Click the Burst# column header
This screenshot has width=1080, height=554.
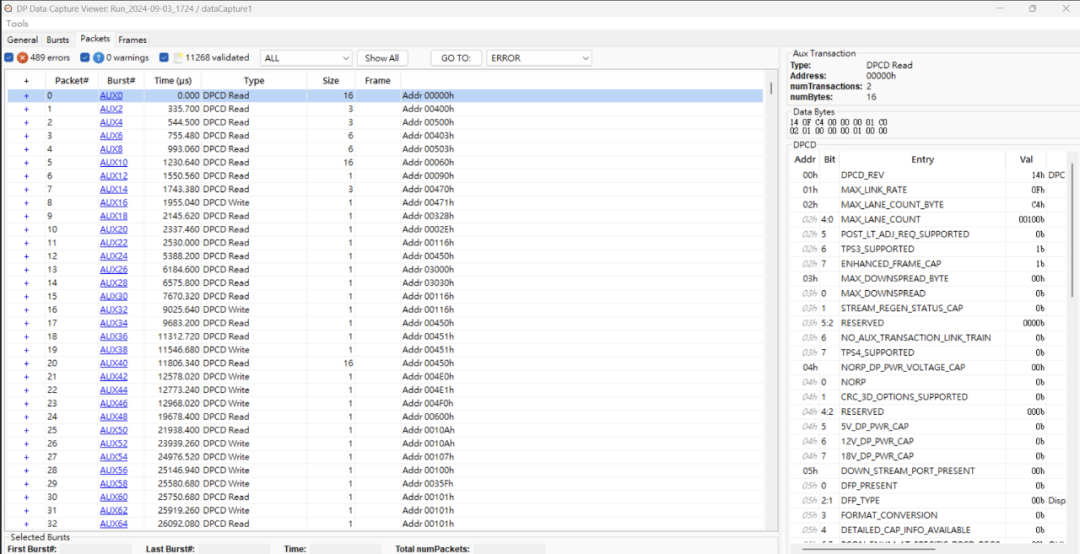point(121,81)
